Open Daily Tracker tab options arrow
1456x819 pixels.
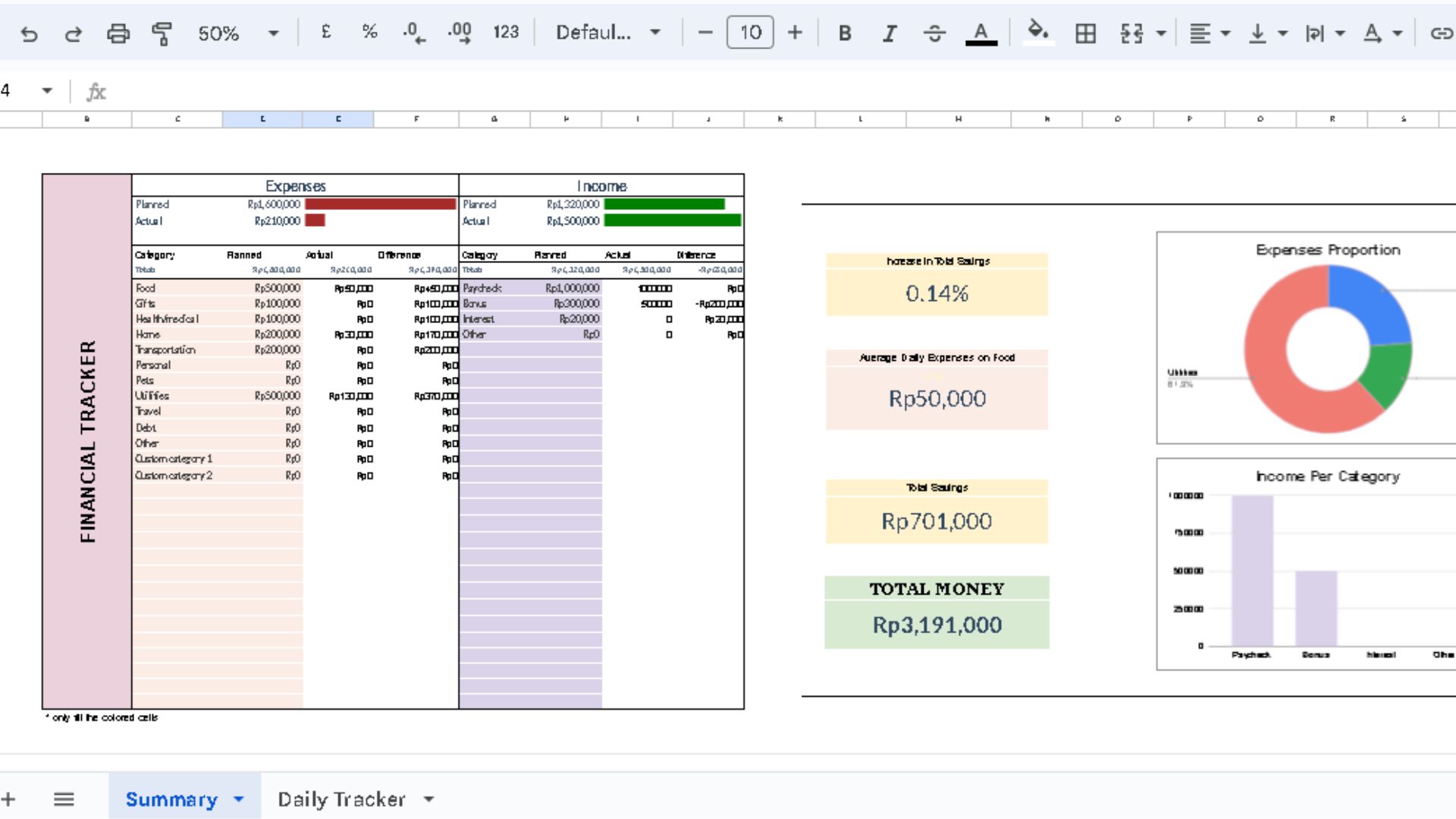click(428, 799)
